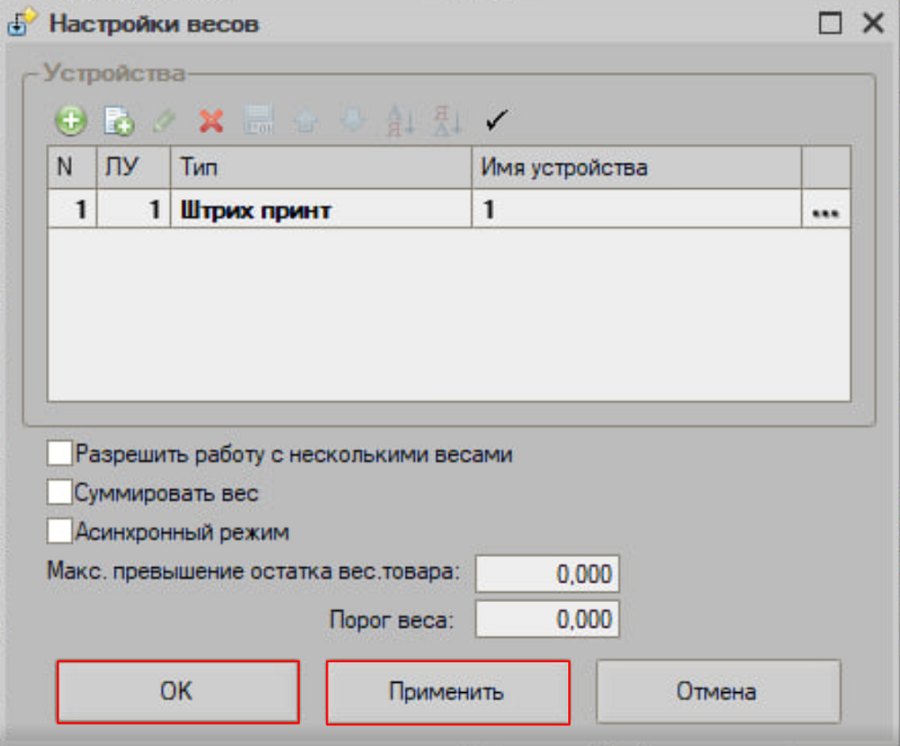
Task: Click the copy device icon in toolbar
Action: tap(118, 121)
